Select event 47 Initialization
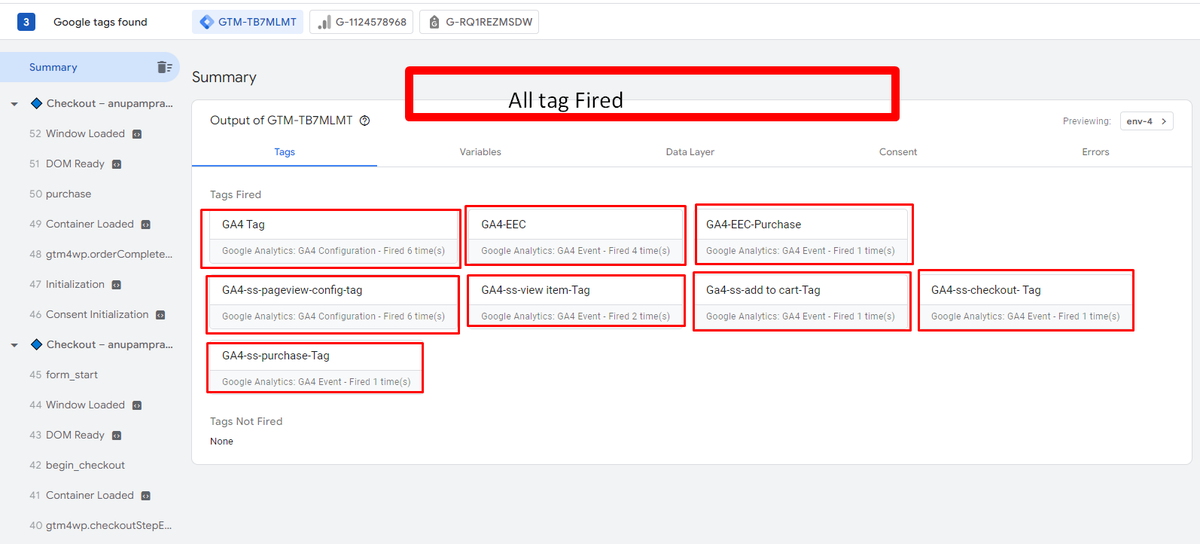The height and width of the screenshot is (544, 1200). (x=67, y=284)
